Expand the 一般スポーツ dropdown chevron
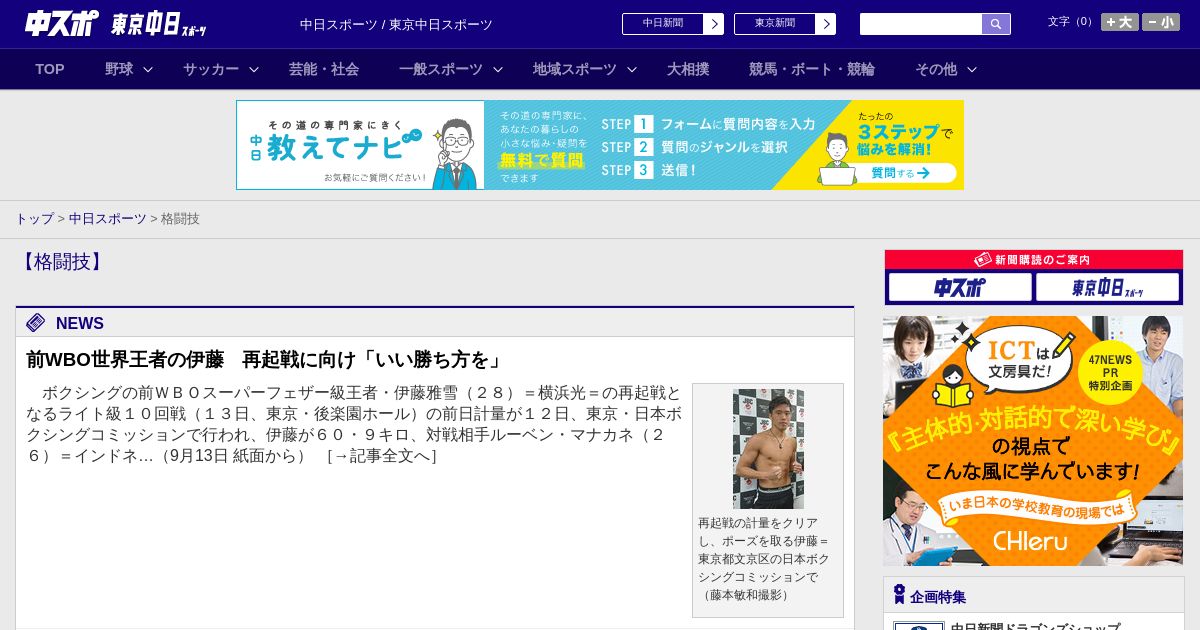The height and width of the screenshot is (630, 1200). 498,70
